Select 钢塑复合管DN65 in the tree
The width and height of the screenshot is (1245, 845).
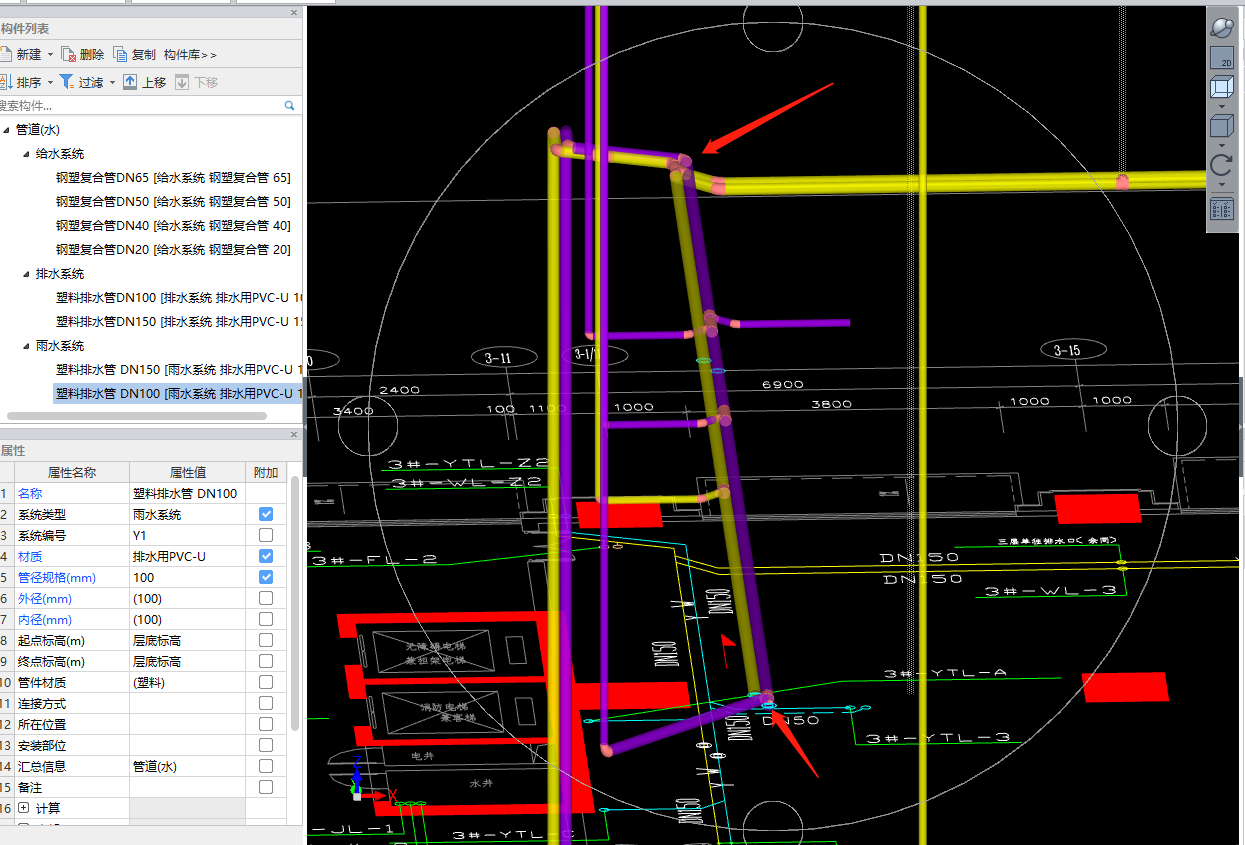tap(173, 178)
